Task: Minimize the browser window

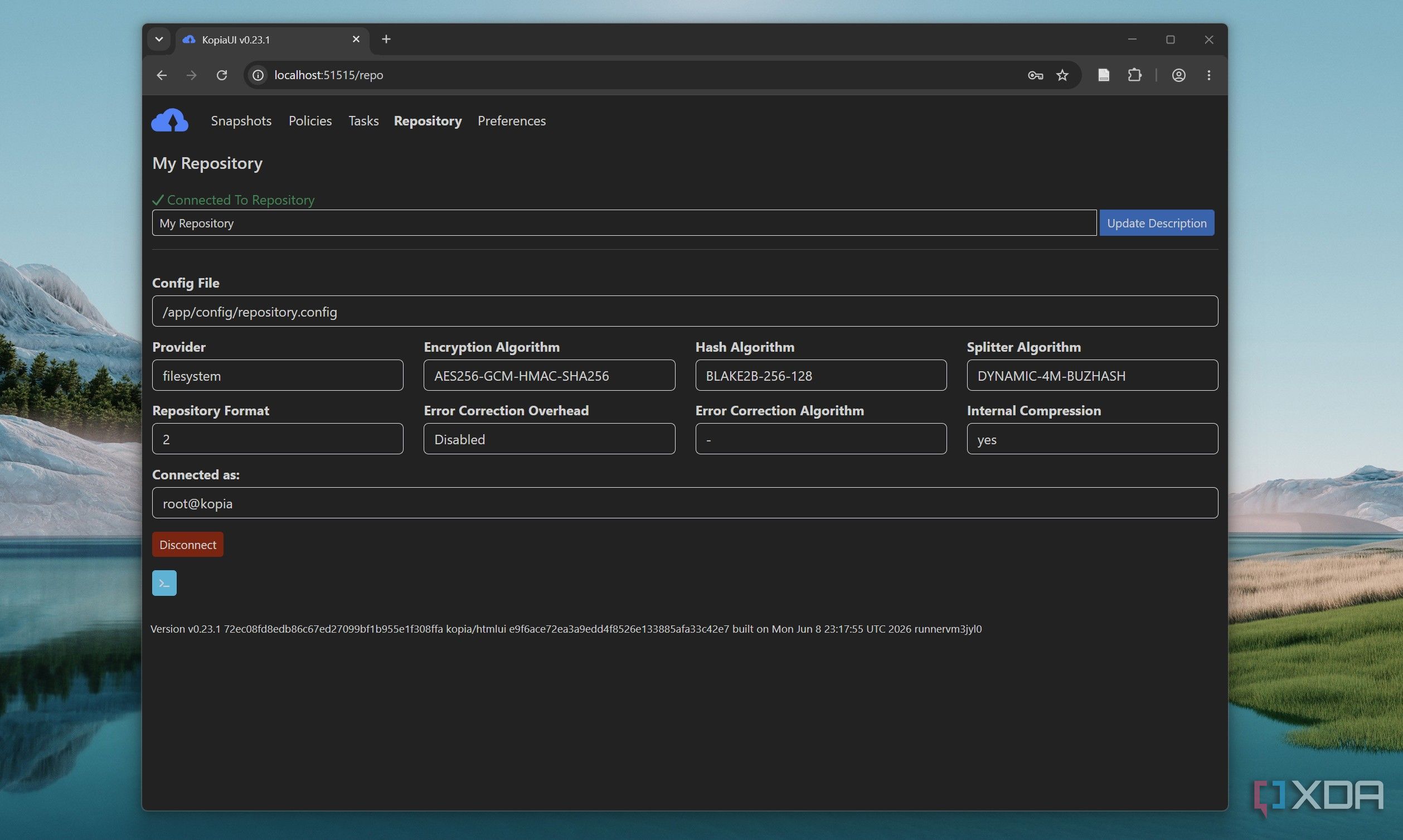Action: [x=1132, y=39]
